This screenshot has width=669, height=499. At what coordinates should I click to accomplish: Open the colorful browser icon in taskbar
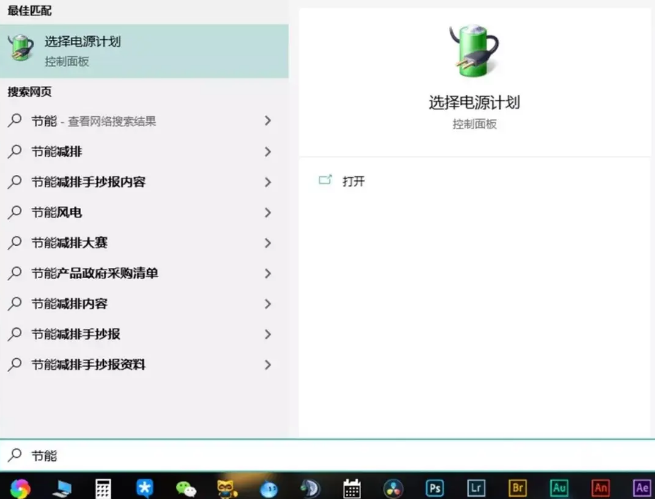point(20,488)
